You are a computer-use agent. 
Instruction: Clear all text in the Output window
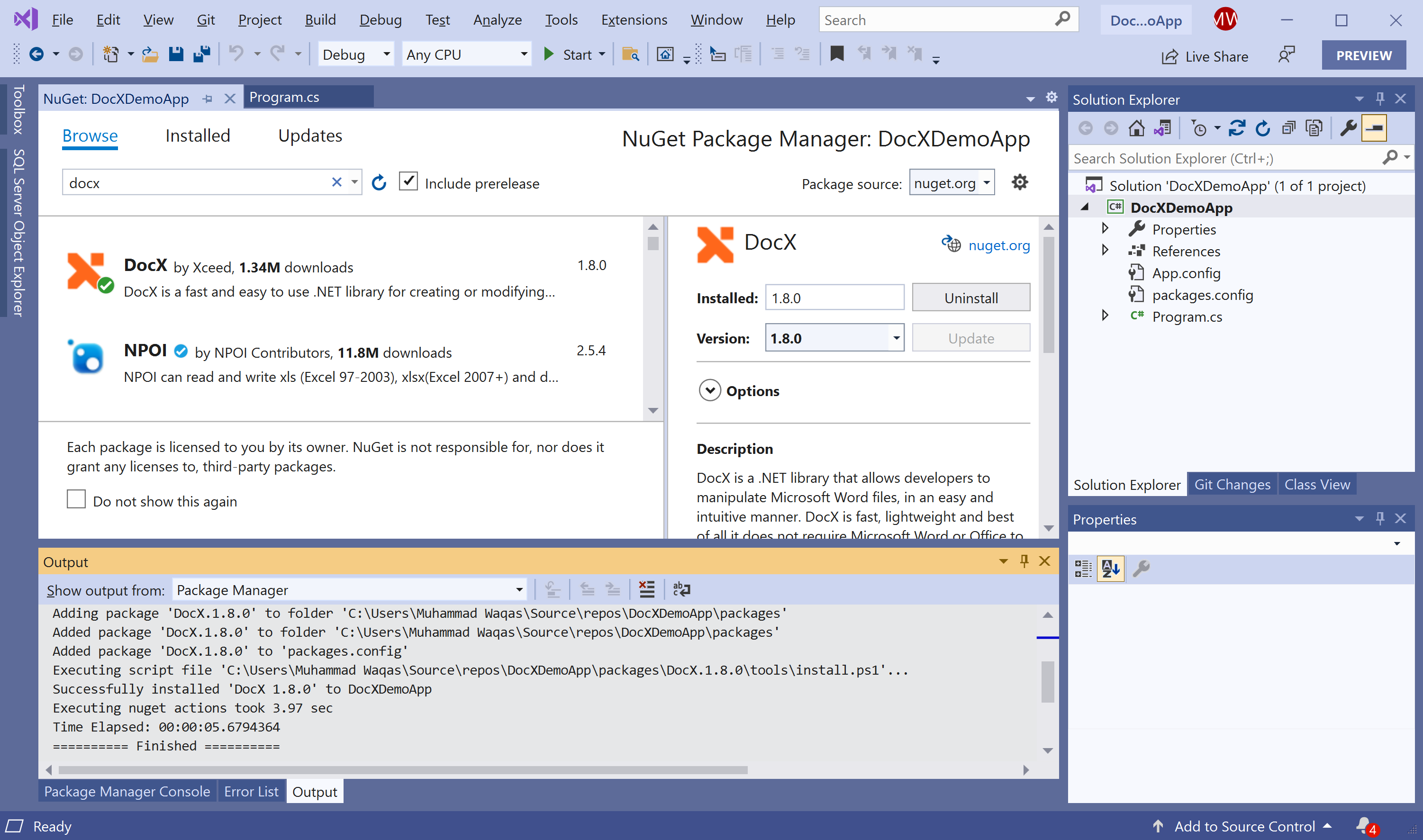pos(646,589)
